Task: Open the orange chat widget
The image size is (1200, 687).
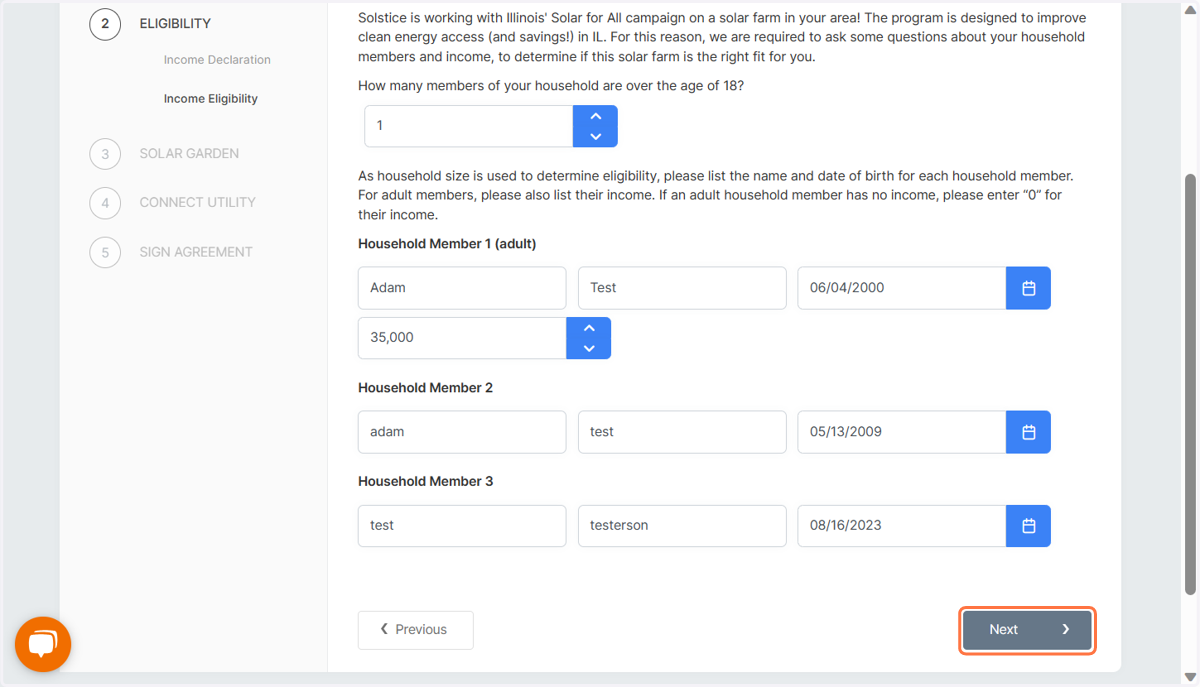Action: pos(43,644)
